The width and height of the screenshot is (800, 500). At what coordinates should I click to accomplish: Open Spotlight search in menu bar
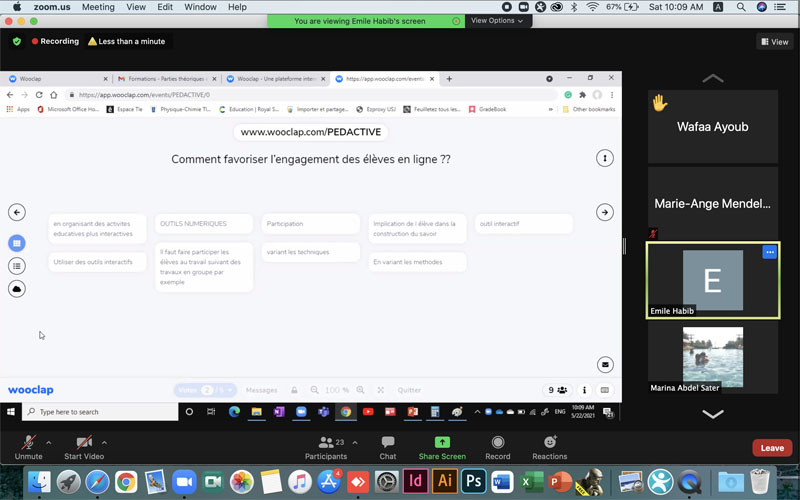pyautogui.click(x=741, y=7)
